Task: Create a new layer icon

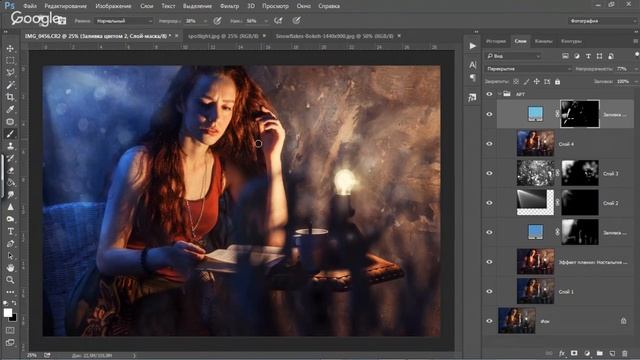Action: 612,353
